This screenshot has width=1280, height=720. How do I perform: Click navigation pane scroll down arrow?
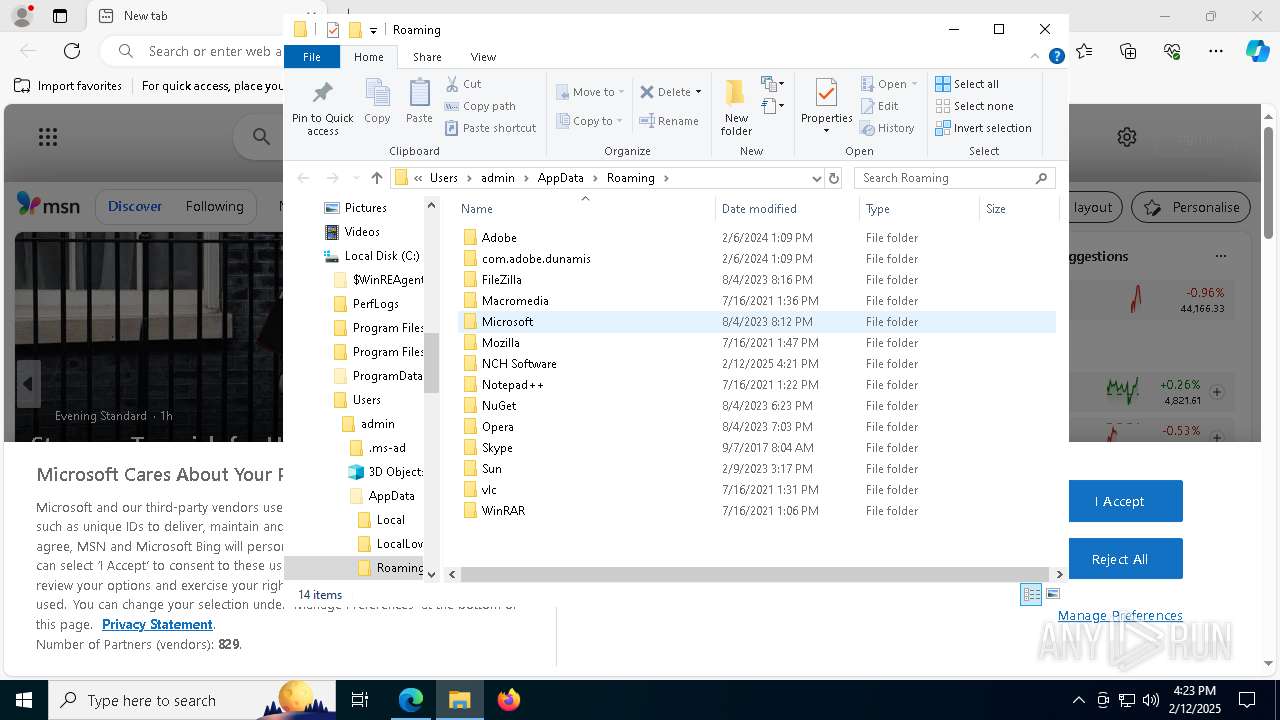tap(431, 574)
